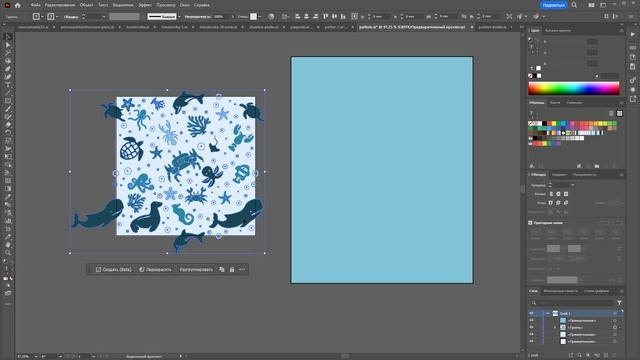The image size is (640, 360).
Task: Open the graphic style swatch dropdown
Action: 260,17
